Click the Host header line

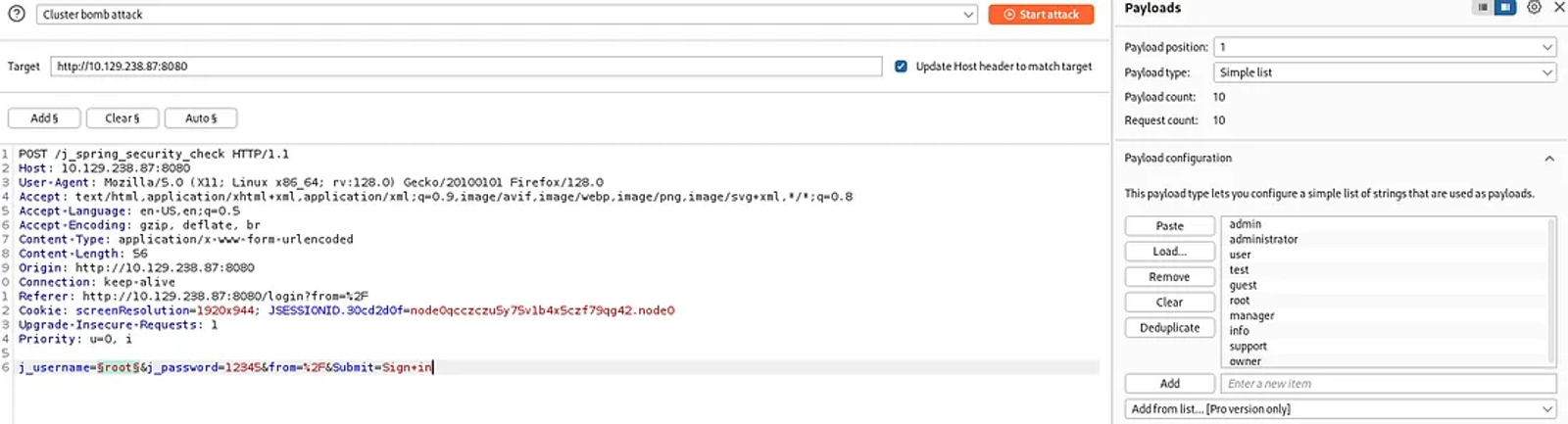click(104, 168)
